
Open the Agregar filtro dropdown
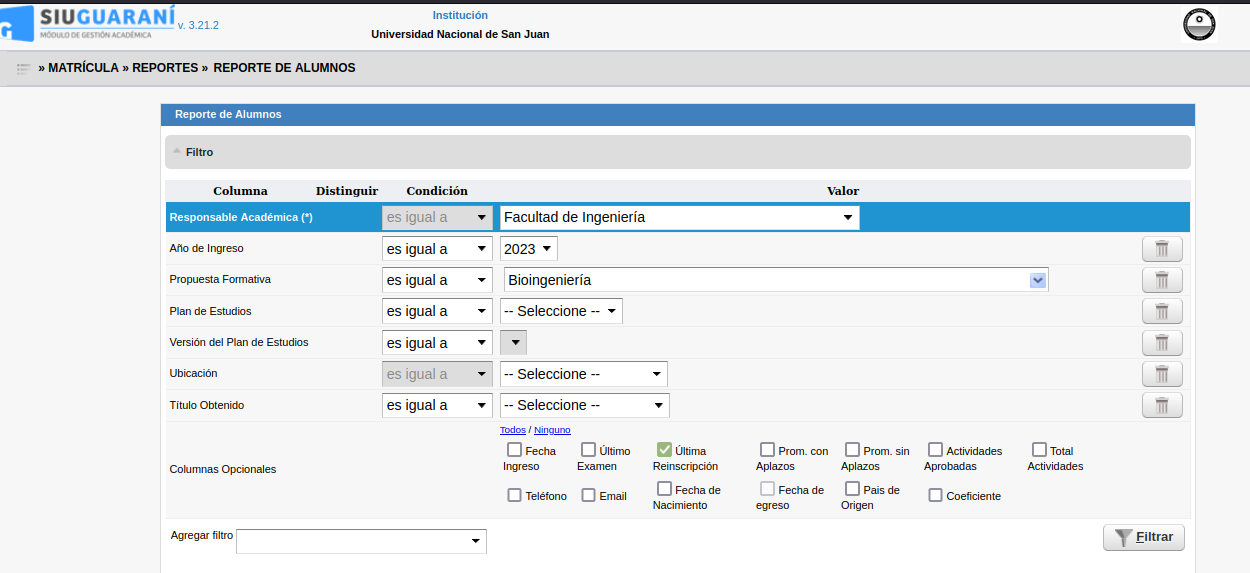[x=361, y=541]
